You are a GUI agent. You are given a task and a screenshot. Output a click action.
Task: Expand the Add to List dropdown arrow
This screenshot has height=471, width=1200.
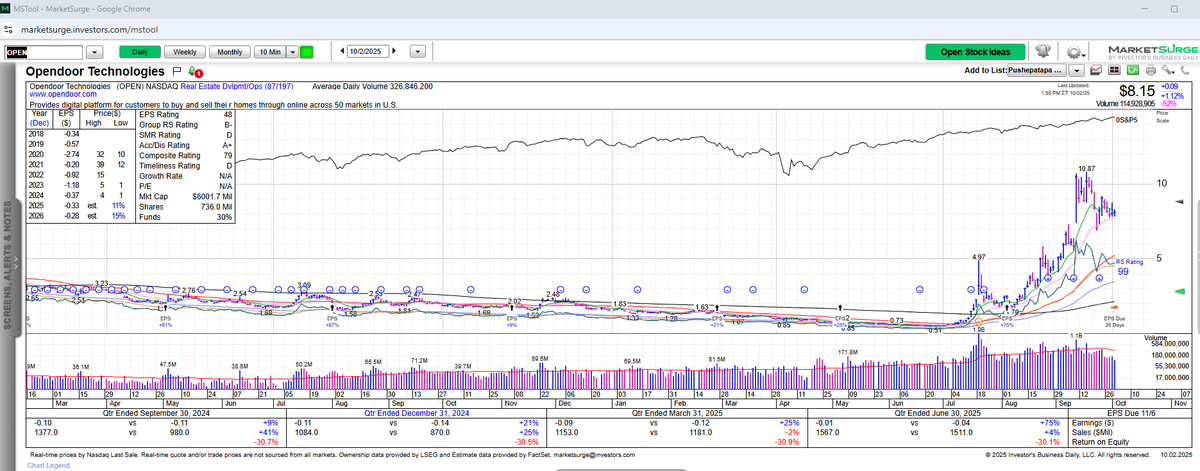[1076, 71]
